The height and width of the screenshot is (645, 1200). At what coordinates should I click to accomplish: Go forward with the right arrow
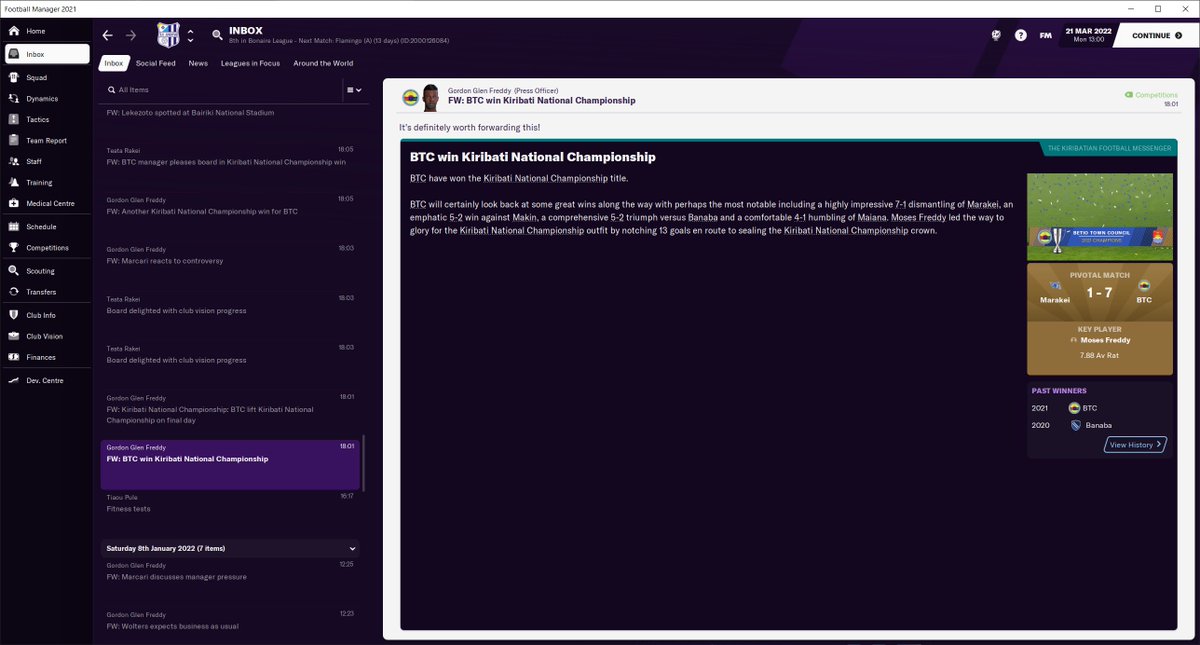130,35
